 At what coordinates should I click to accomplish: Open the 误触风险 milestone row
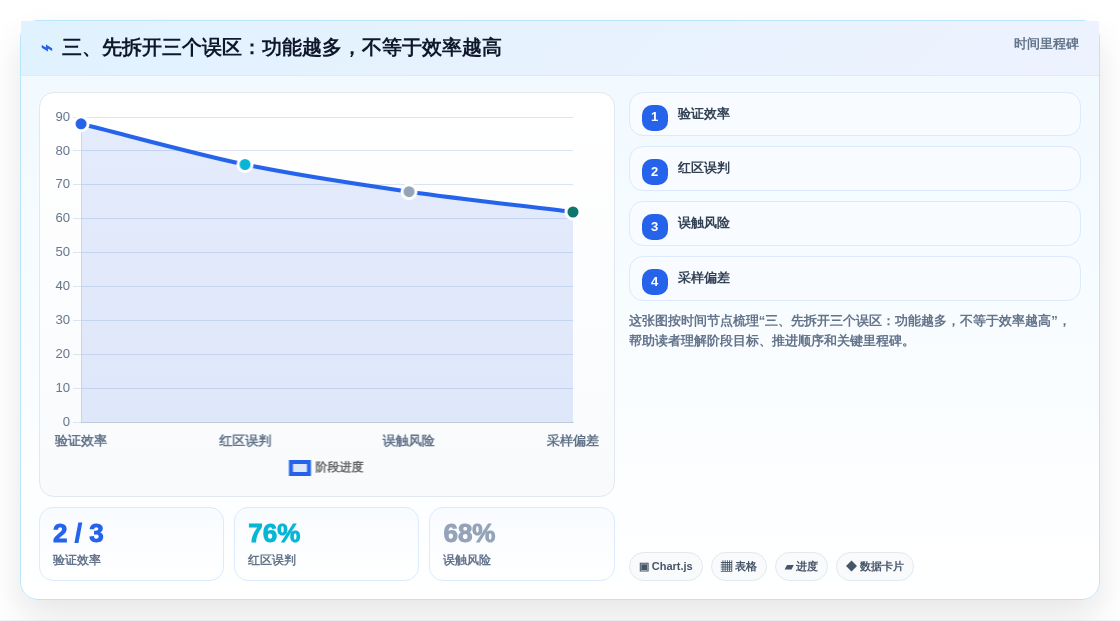click(x=854, y=224)
